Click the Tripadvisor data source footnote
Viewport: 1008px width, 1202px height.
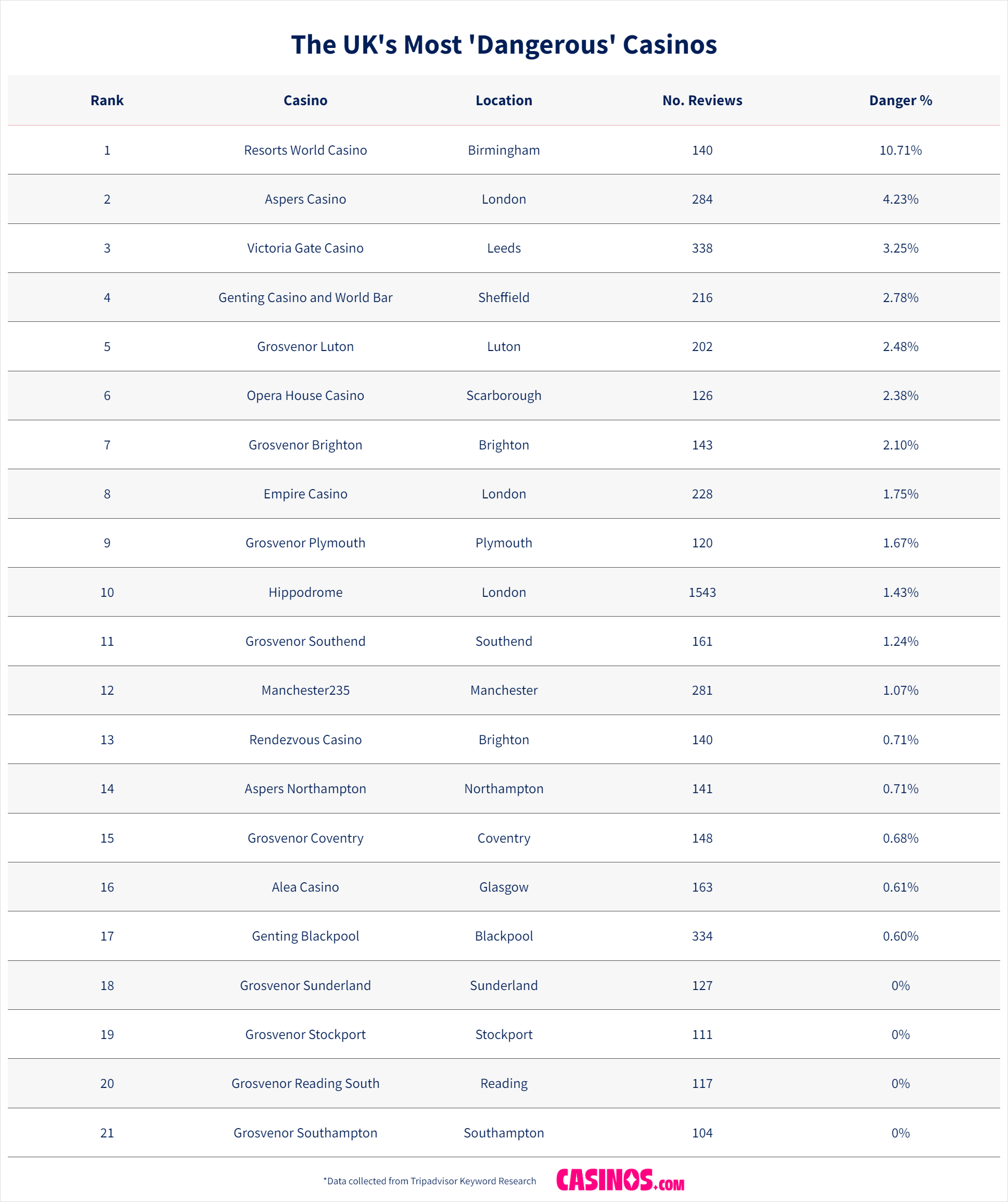click(x=429, y=1181)
